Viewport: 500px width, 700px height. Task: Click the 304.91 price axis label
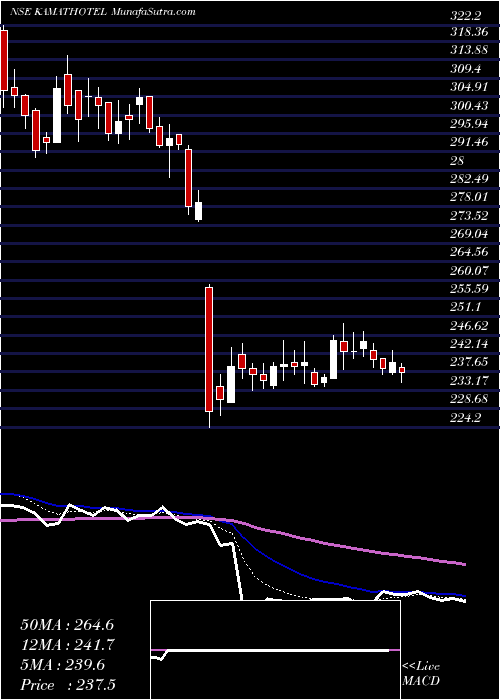coord(470,87)
